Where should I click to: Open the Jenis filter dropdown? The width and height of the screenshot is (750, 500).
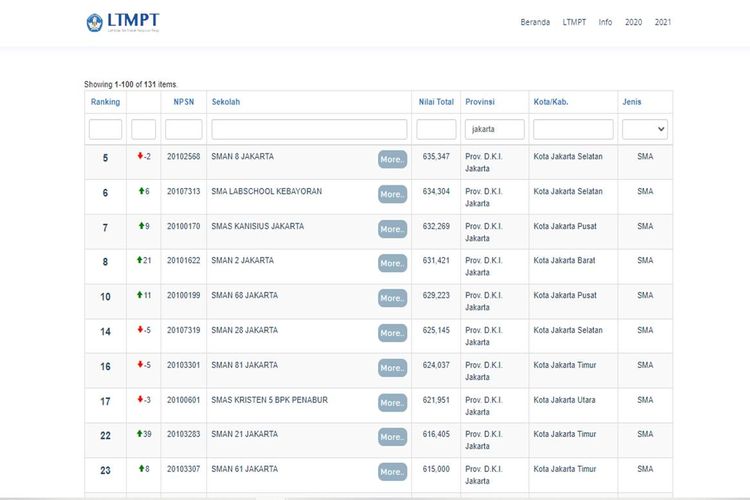pyautogui.click(x=645, y=129)
